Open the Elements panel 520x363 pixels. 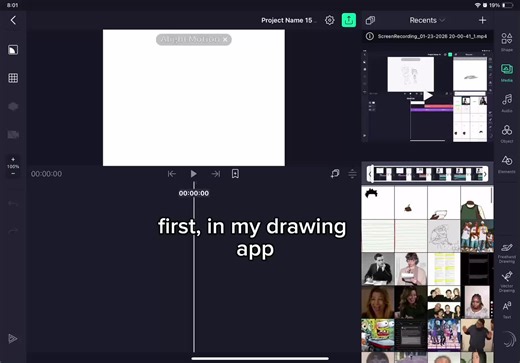pos(507,164)
